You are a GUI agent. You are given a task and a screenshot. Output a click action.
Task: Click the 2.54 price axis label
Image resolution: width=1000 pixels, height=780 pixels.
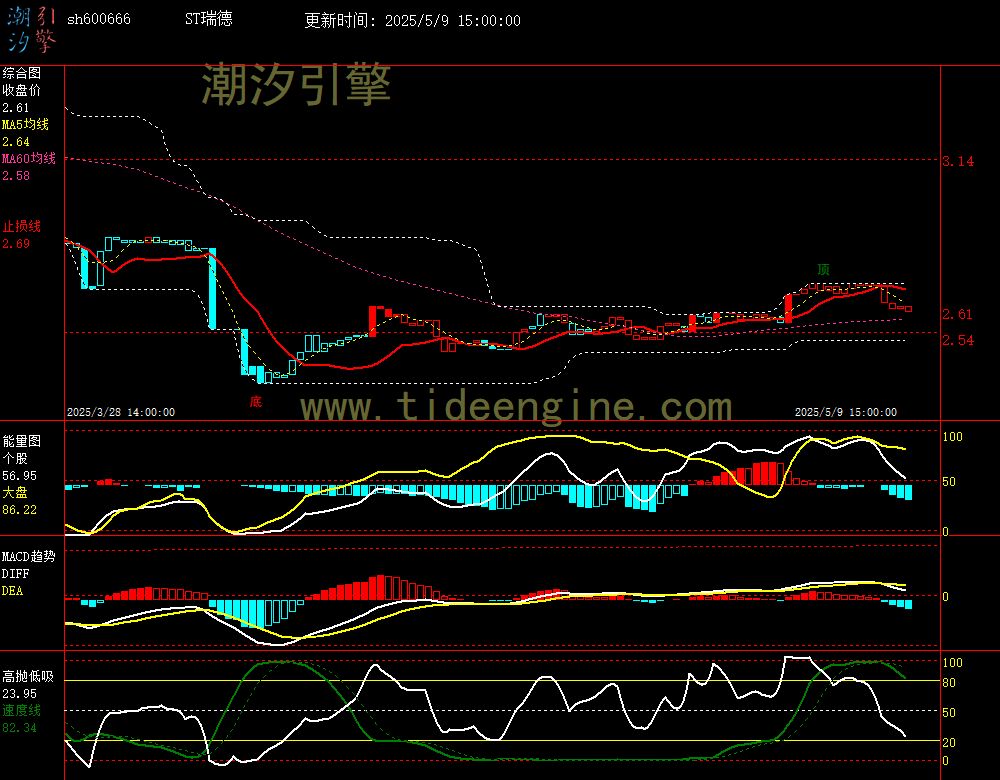958,340
